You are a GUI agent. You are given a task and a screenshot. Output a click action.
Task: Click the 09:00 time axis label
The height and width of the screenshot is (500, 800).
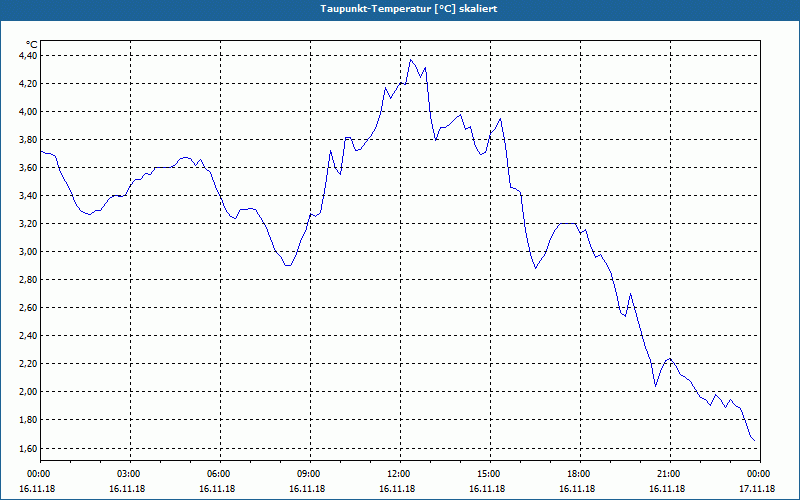point(309,474)
